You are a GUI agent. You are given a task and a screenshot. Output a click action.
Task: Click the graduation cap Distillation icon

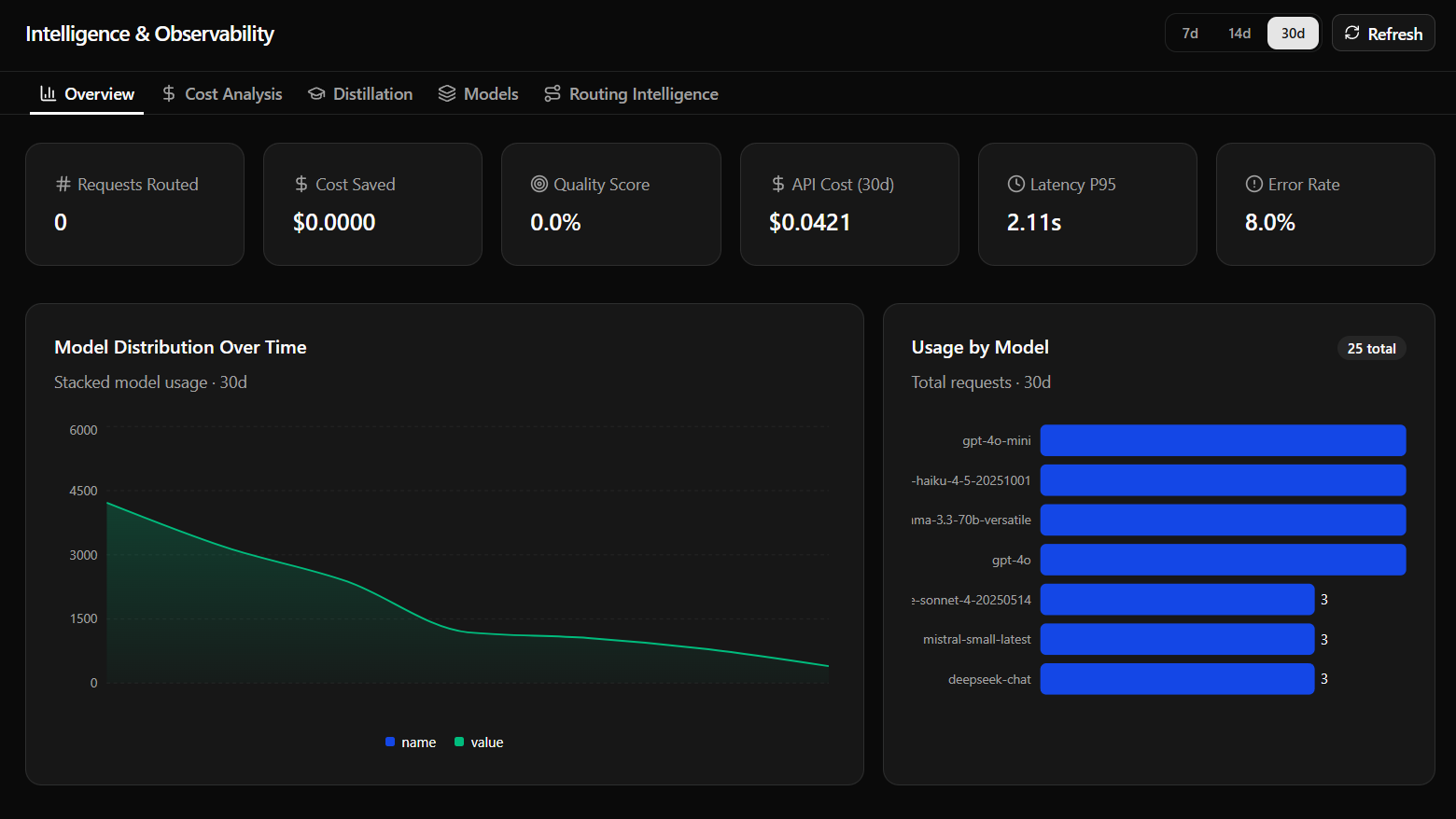coord(316,93)
